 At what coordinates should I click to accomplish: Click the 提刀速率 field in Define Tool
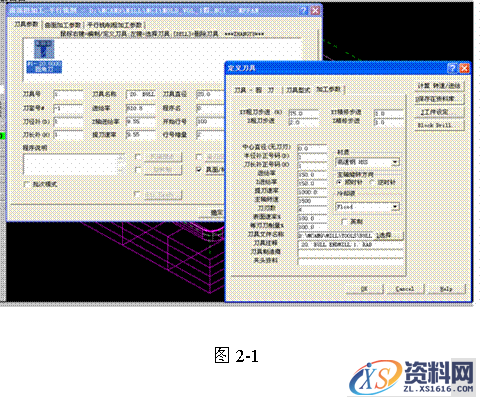tap(312, 192)
